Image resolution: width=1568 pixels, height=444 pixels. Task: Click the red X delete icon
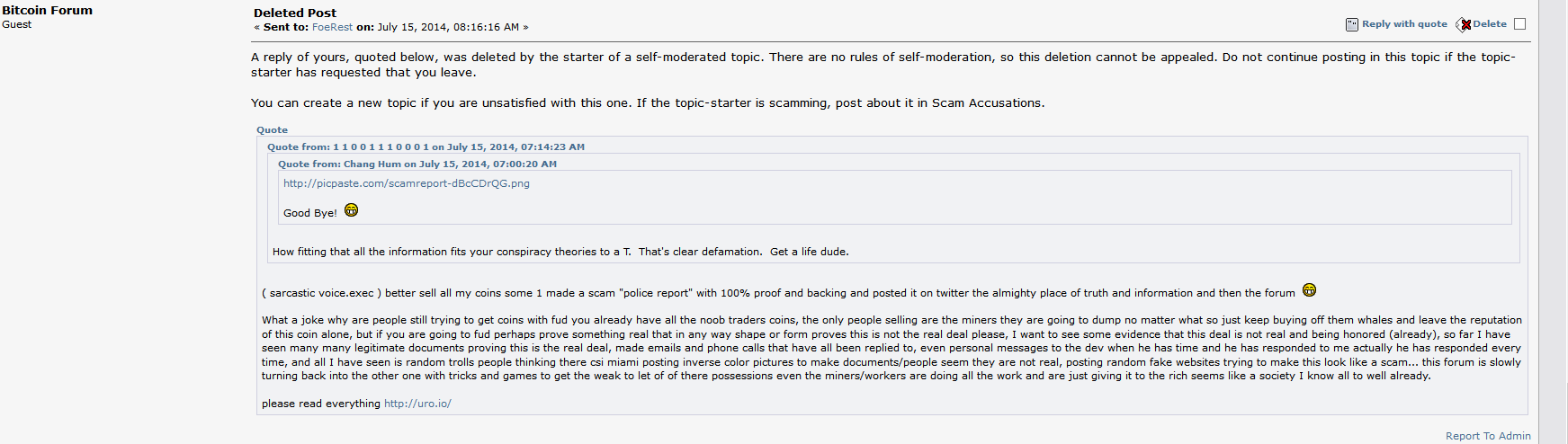(1464, 24)
